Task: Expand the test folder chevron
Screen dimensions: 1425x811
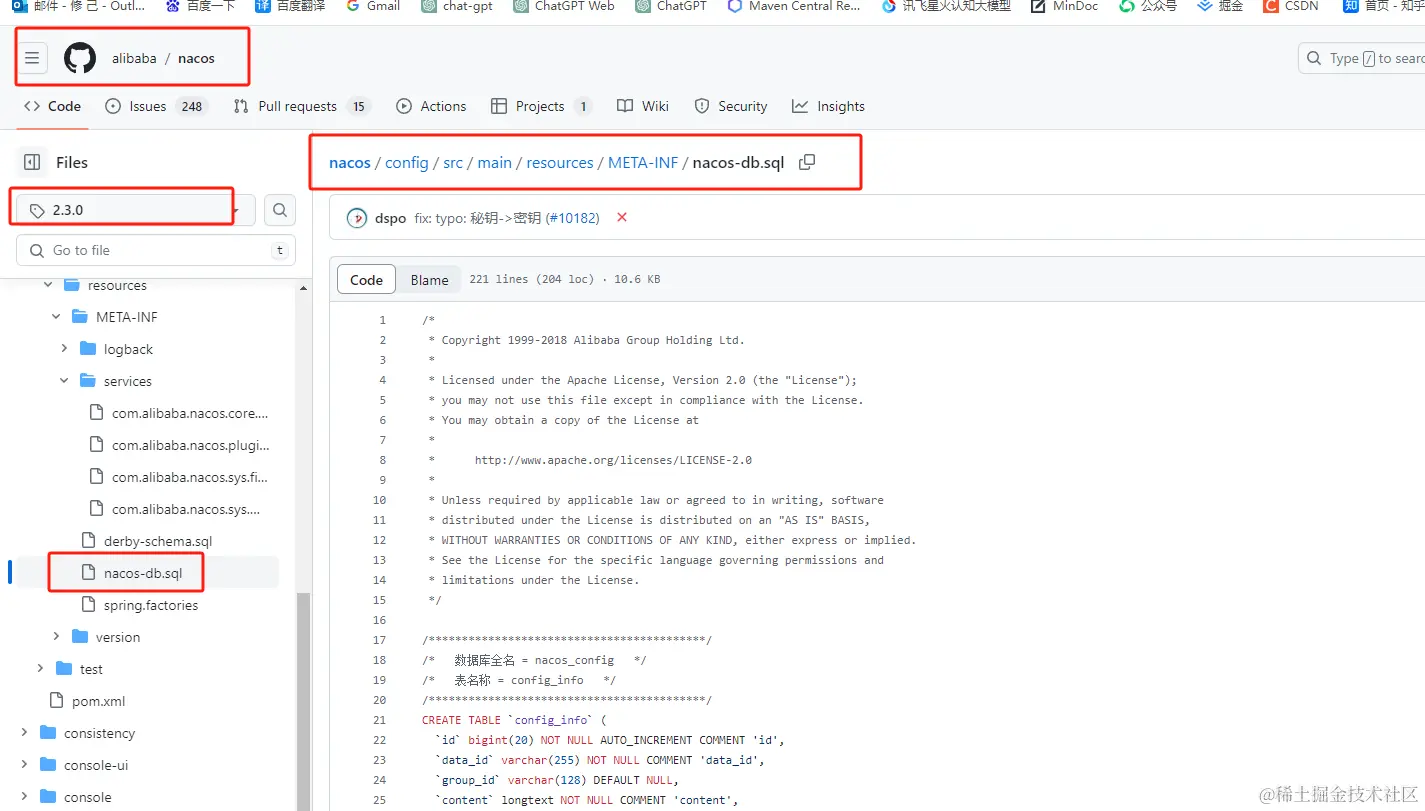Action: (x=40, y=669)
